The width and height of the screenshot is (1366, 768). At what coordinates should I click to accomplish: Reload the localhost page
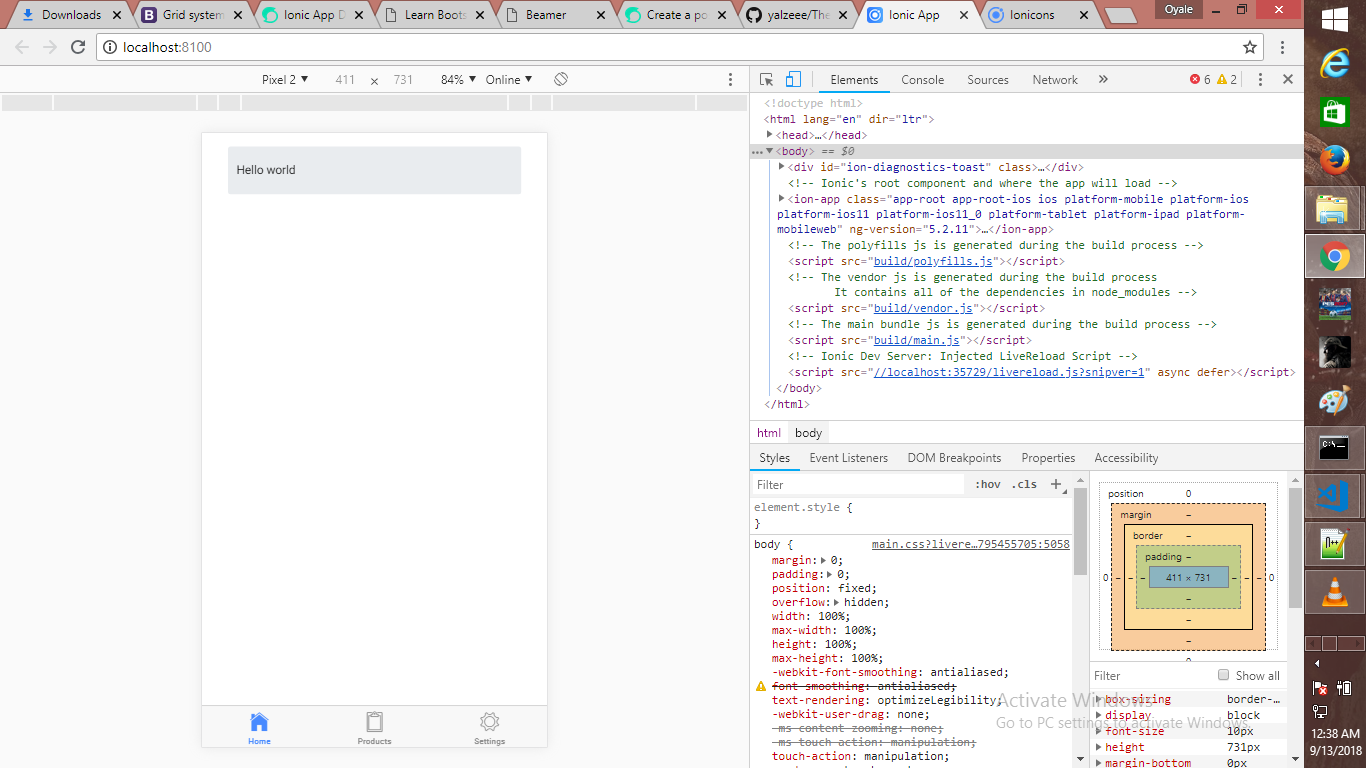[78, 47]
